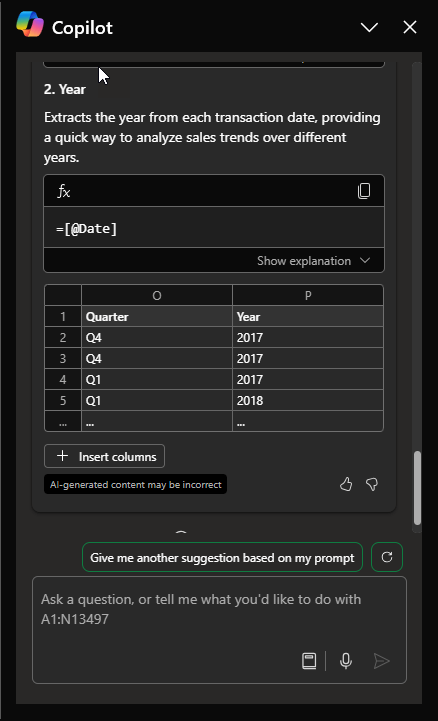438x721 pixels.
Task: Collapse the Copilot pane with chevron
Action: (369, 28)
